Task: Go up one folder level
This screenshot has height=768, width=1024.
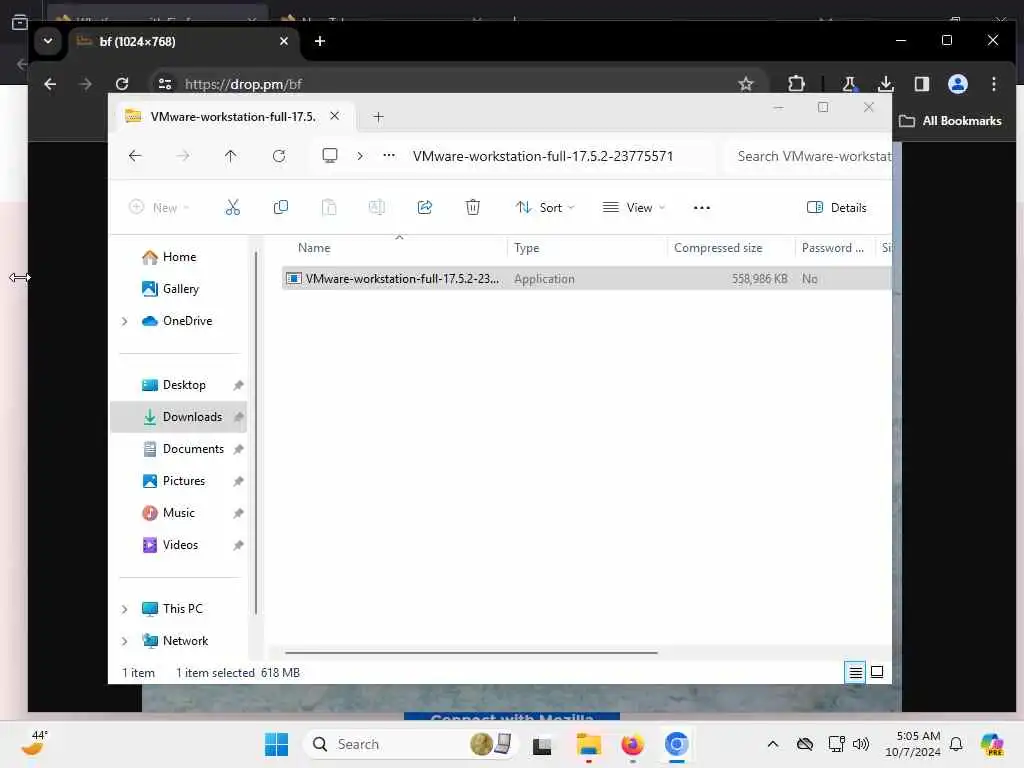Action: tap(231, 156)
